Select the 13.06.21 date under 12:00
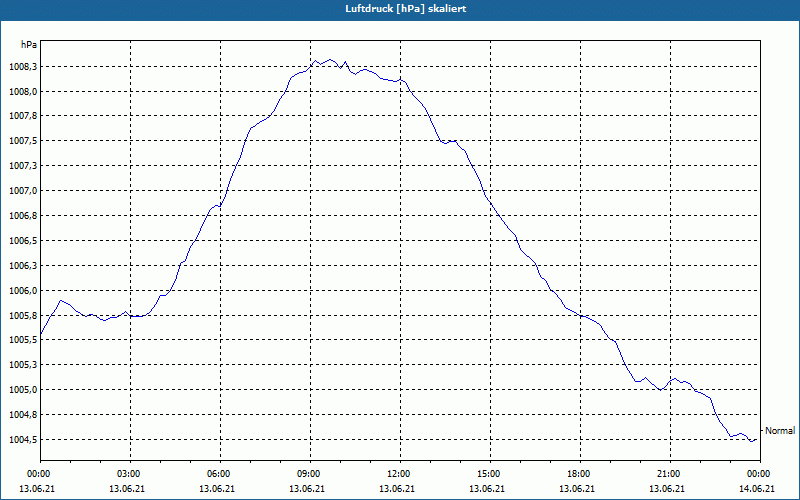 click(x=397, y=489)
